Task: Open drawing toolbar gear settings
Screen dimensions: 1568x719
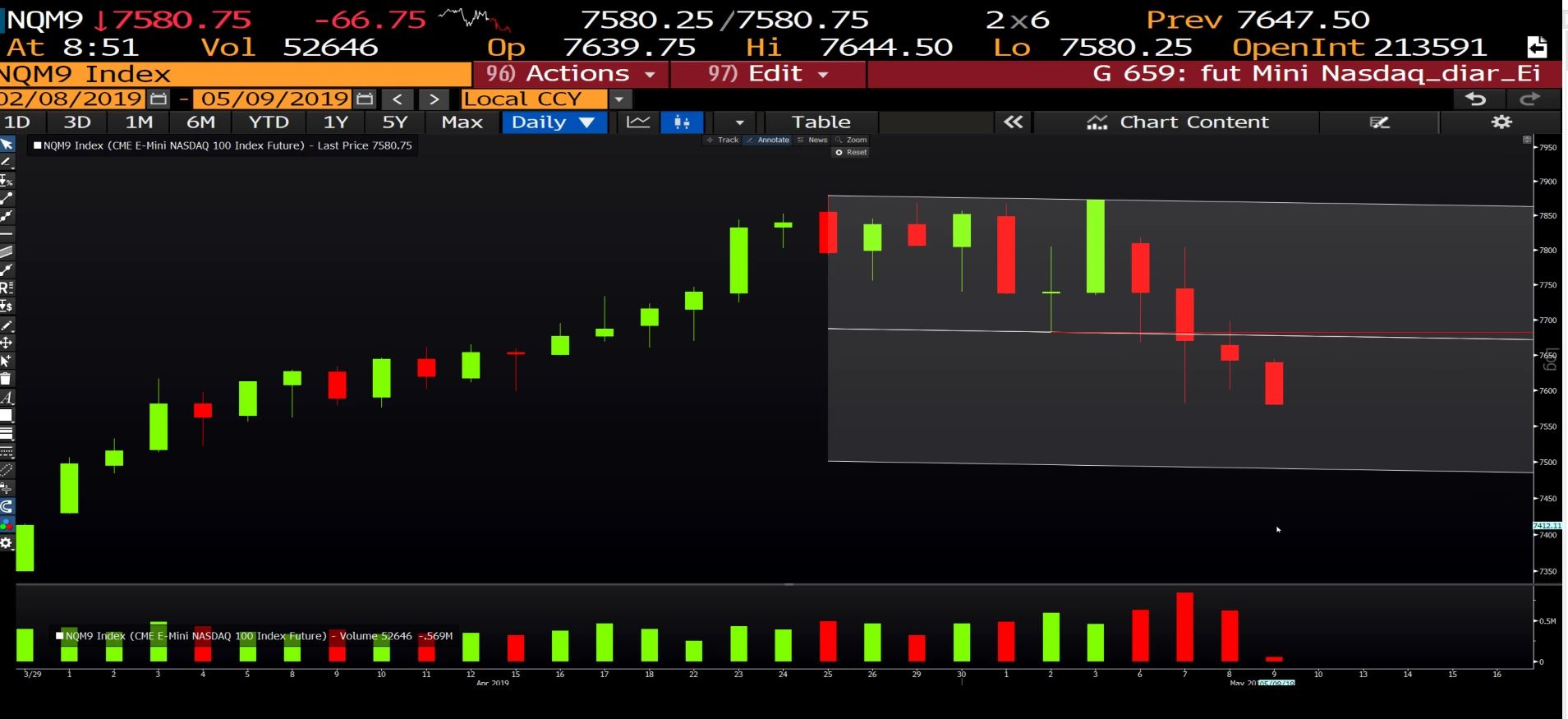Action: pos(7,543)
